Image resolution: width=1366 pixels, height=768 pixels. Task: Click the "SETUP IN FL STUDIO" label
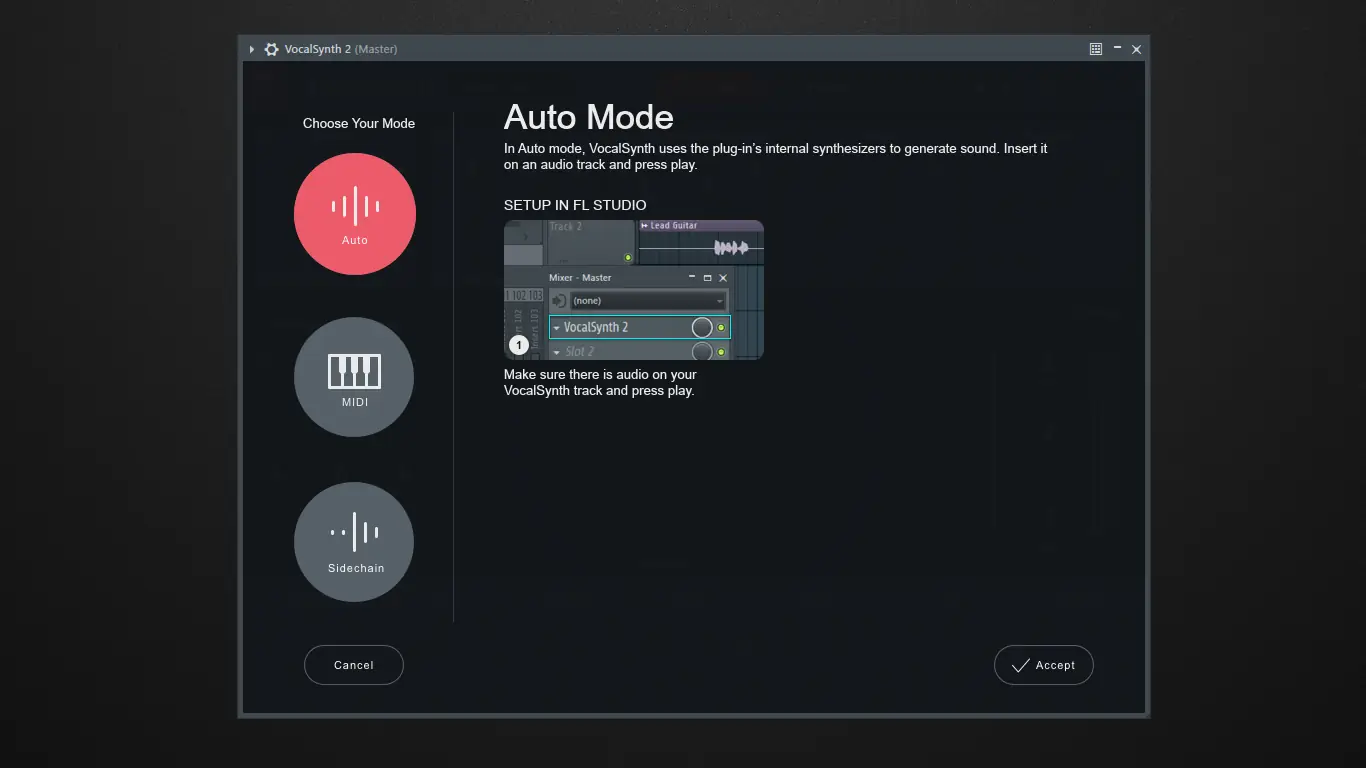coord(575,205)
